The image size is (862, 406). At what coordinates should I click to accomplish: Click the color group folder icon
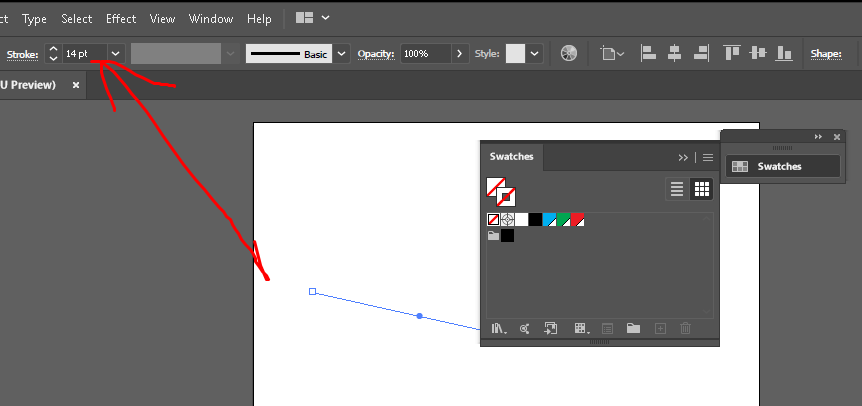(493, 236)
